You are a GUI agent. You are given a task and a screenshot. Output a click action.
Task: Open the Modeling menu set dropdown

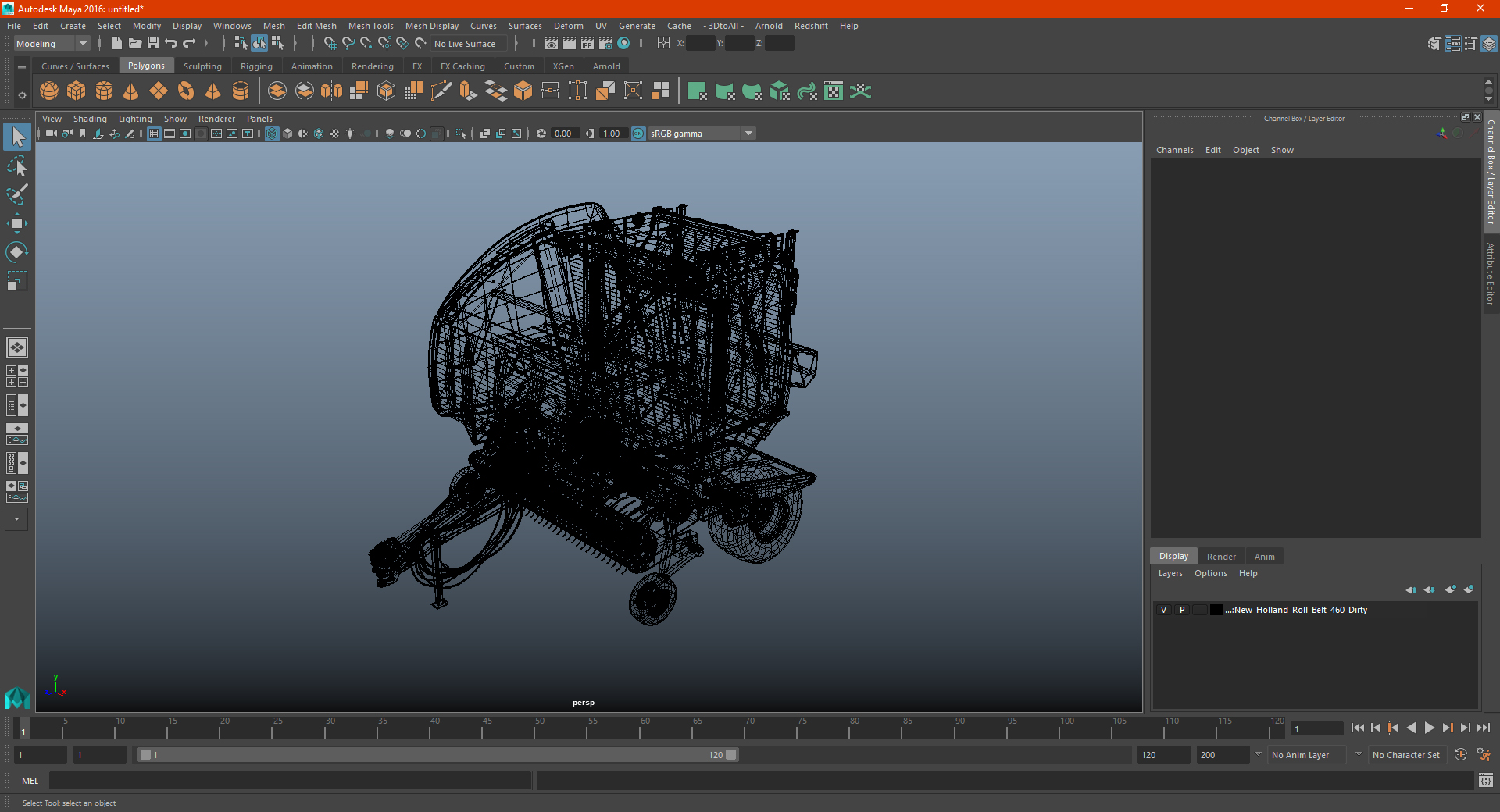52,44
